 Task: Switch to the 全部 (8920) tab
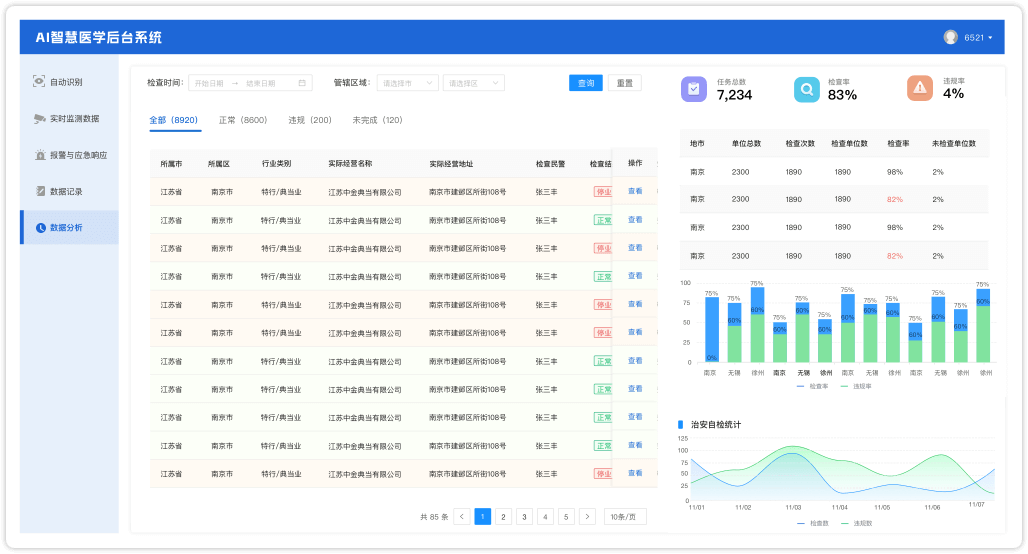point(174,120)
